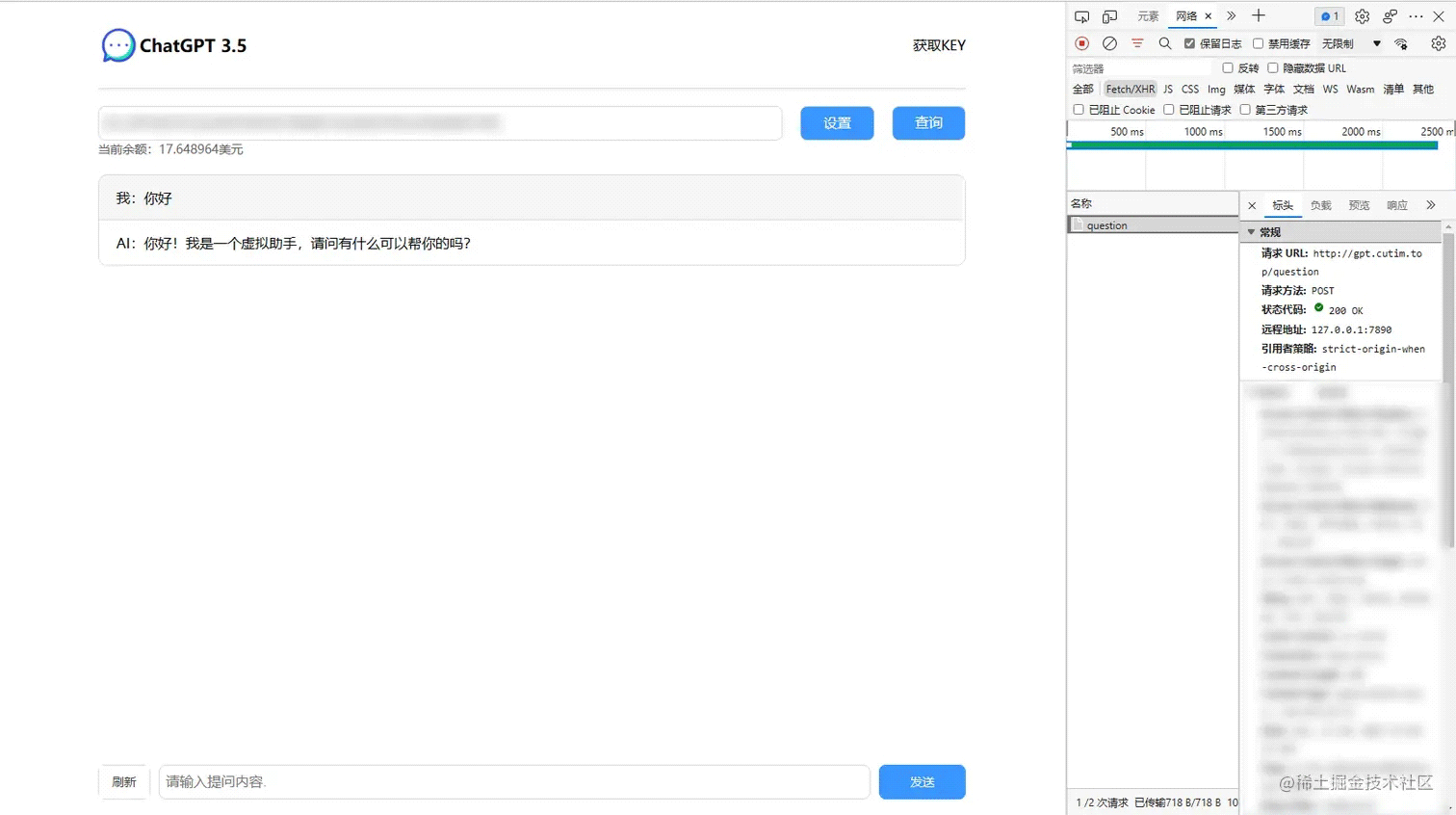Close the request details pane
The width and height of the screenshot is (1456, 815).
point(1252,205)
